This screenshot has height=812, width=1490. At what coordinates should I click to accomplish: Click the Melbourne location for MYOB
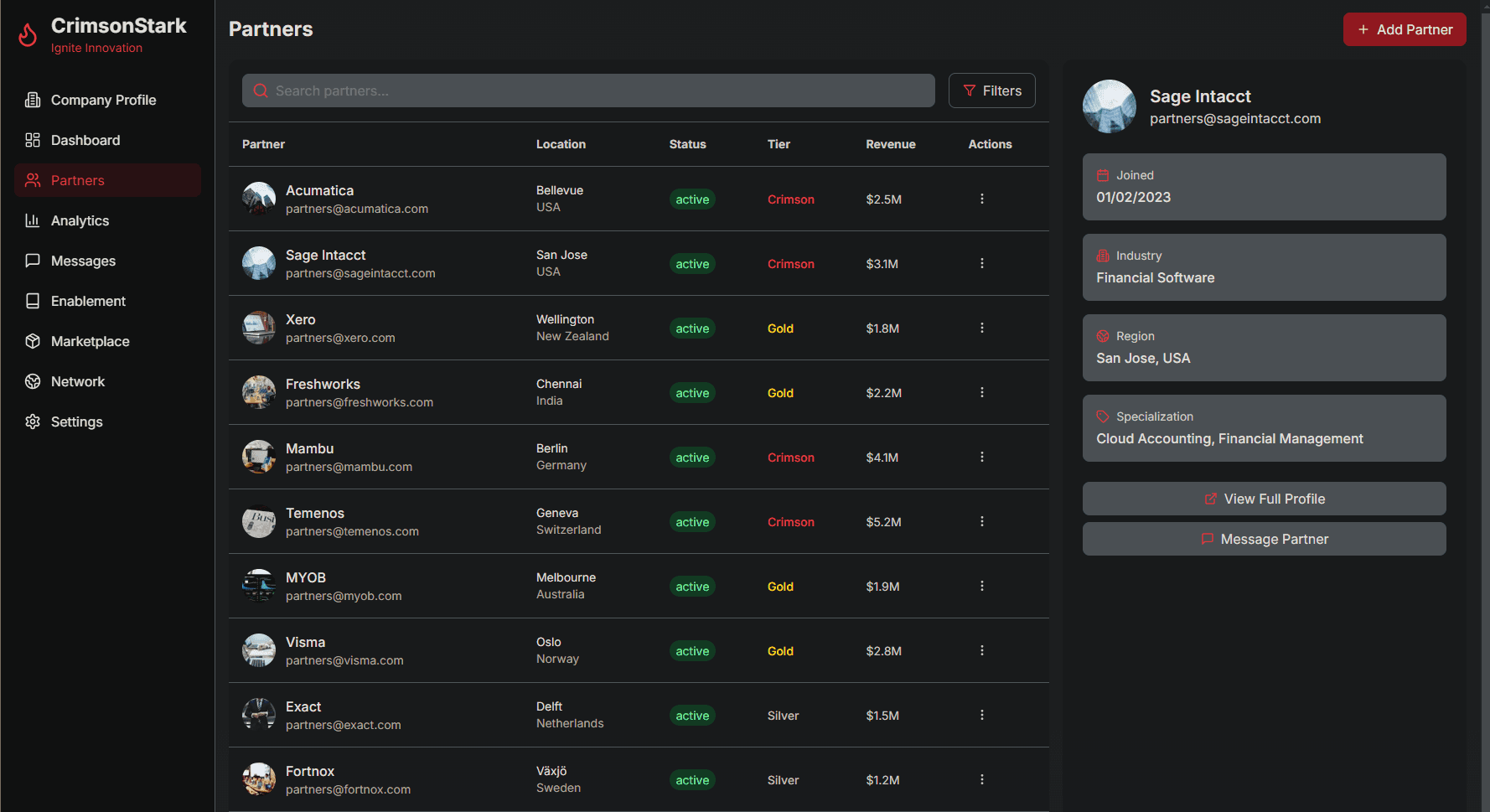click(566, 577)
